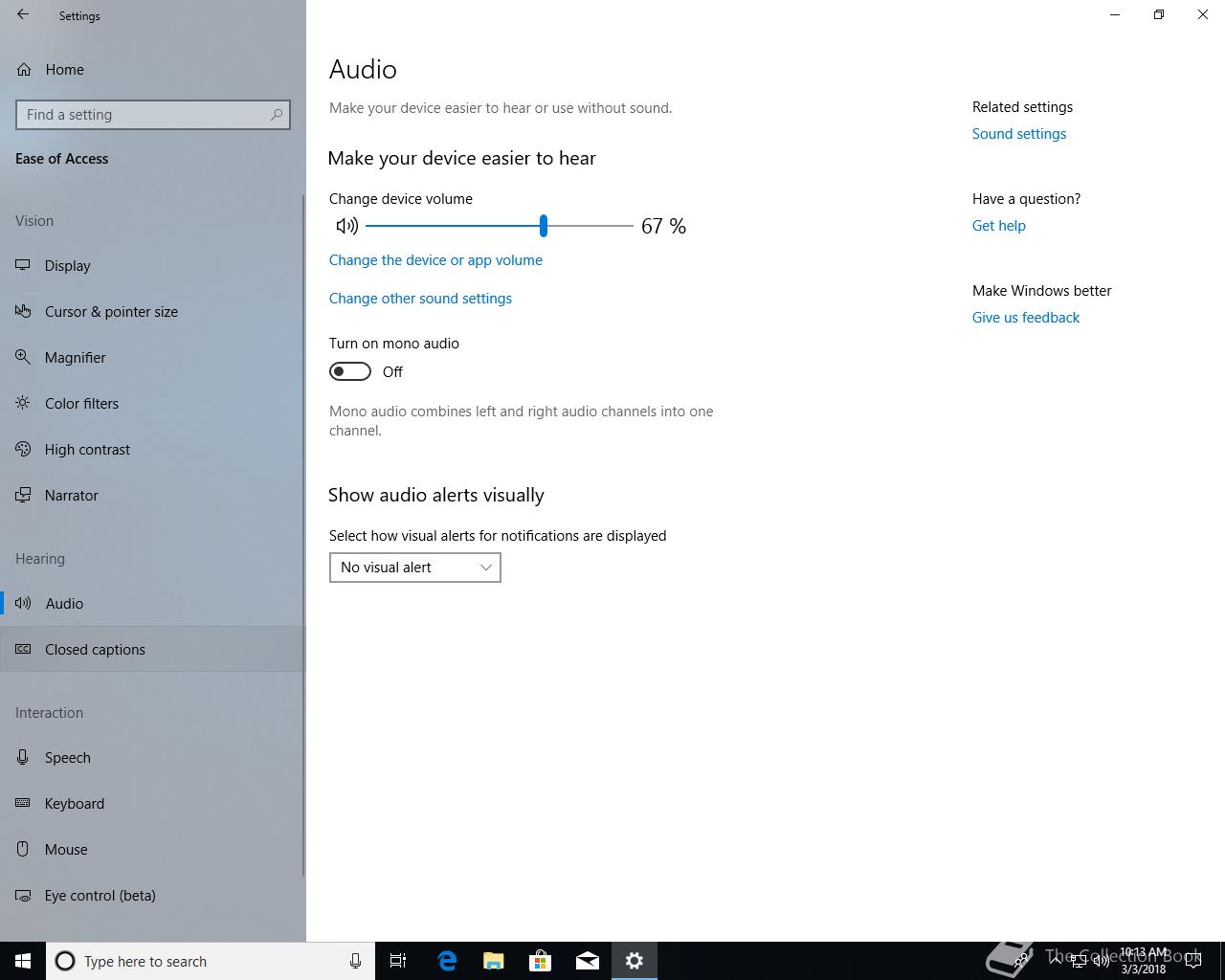Open Closed captions settings

click(153, 650)
